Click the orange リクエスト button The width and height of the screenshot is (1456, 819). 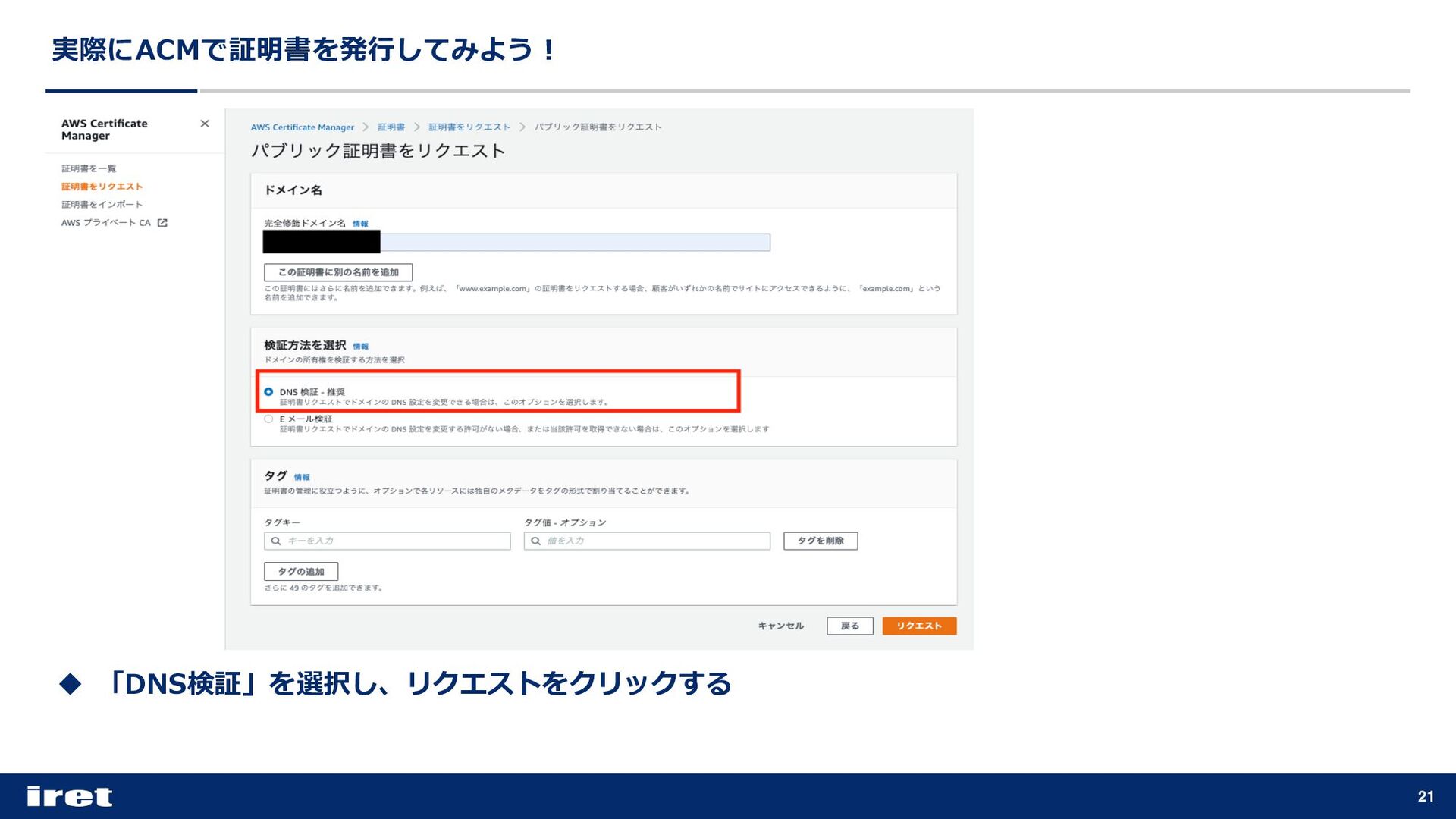919,626
